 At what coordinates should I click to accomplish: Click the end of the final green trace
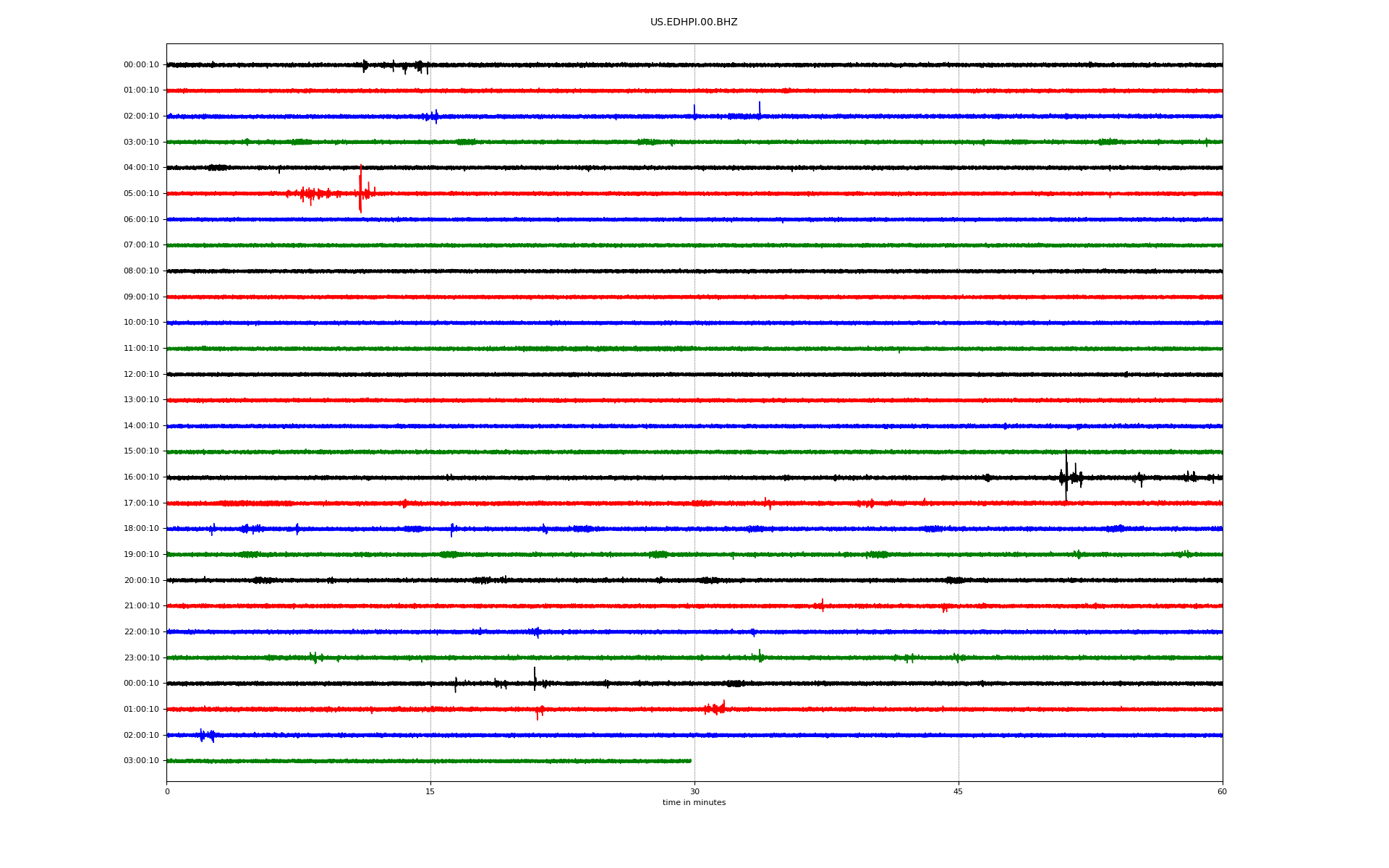tap(690, 761)
